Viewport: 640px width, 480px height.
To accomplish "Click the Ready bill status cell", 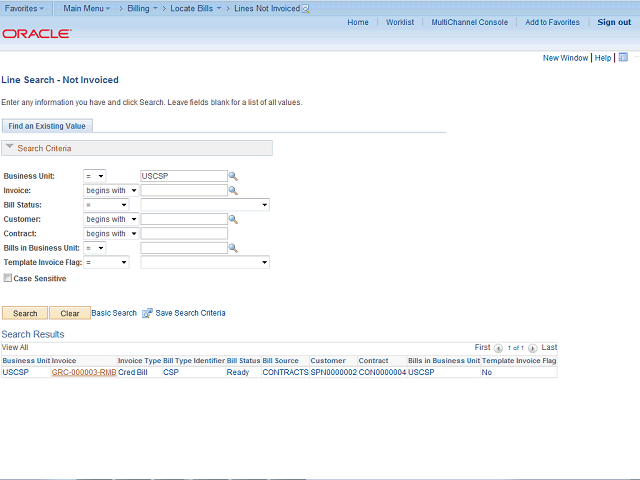I will pyautogui.click(x=238, y=372).
